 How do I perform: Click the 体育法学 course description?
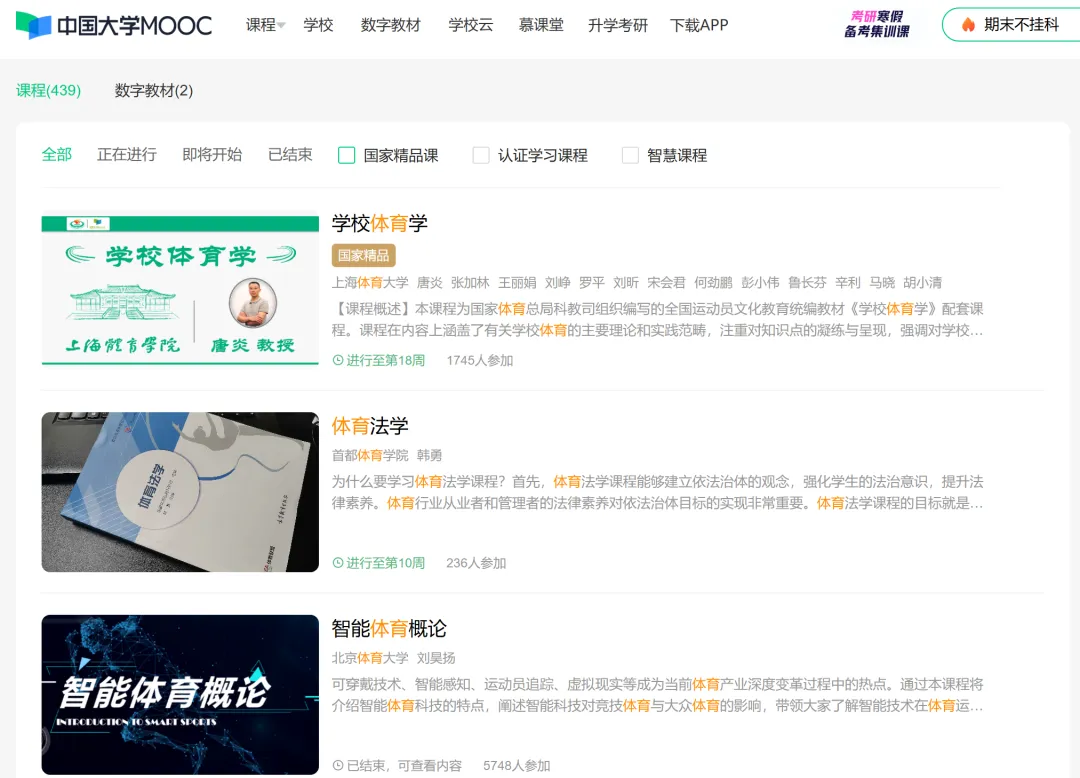click(x=658, y=492)
